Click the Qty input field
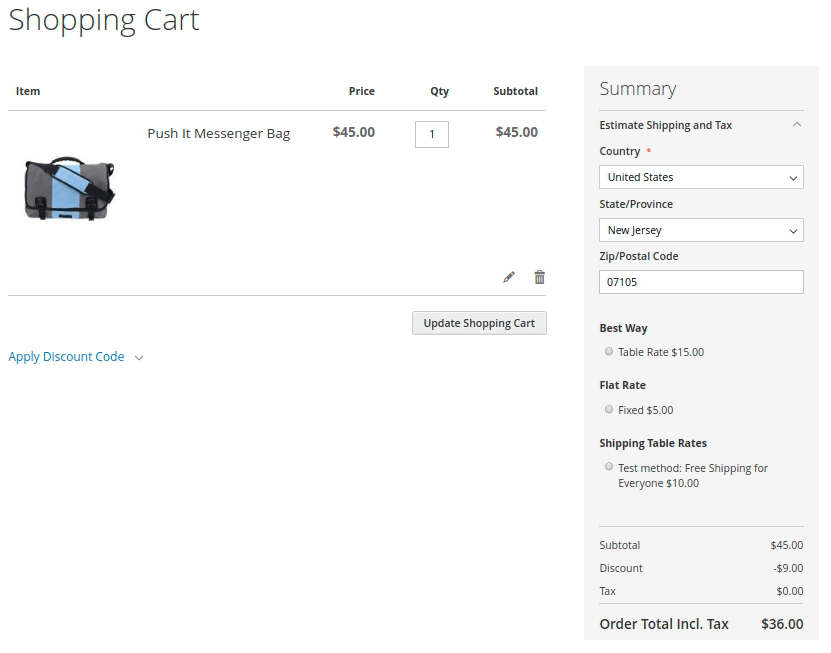This screenshot has width=831, height=653. (431, 134)
